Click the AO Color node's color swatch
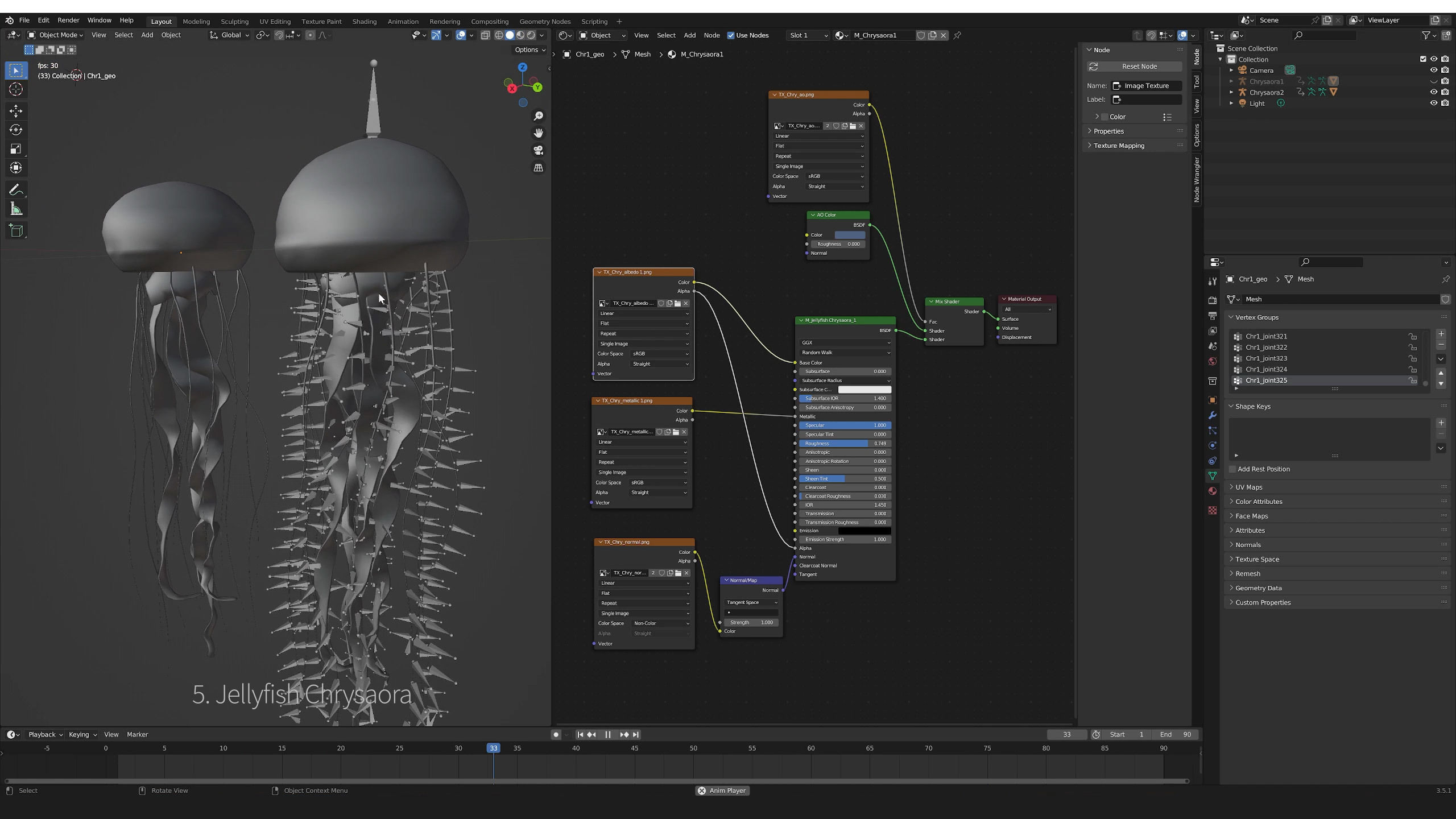The image size is (1456, 819). (850, 235)
